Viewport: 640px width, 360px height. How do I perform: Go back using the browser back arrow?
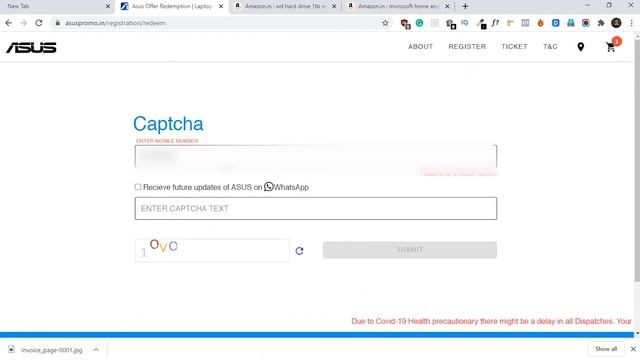(9, 23)
